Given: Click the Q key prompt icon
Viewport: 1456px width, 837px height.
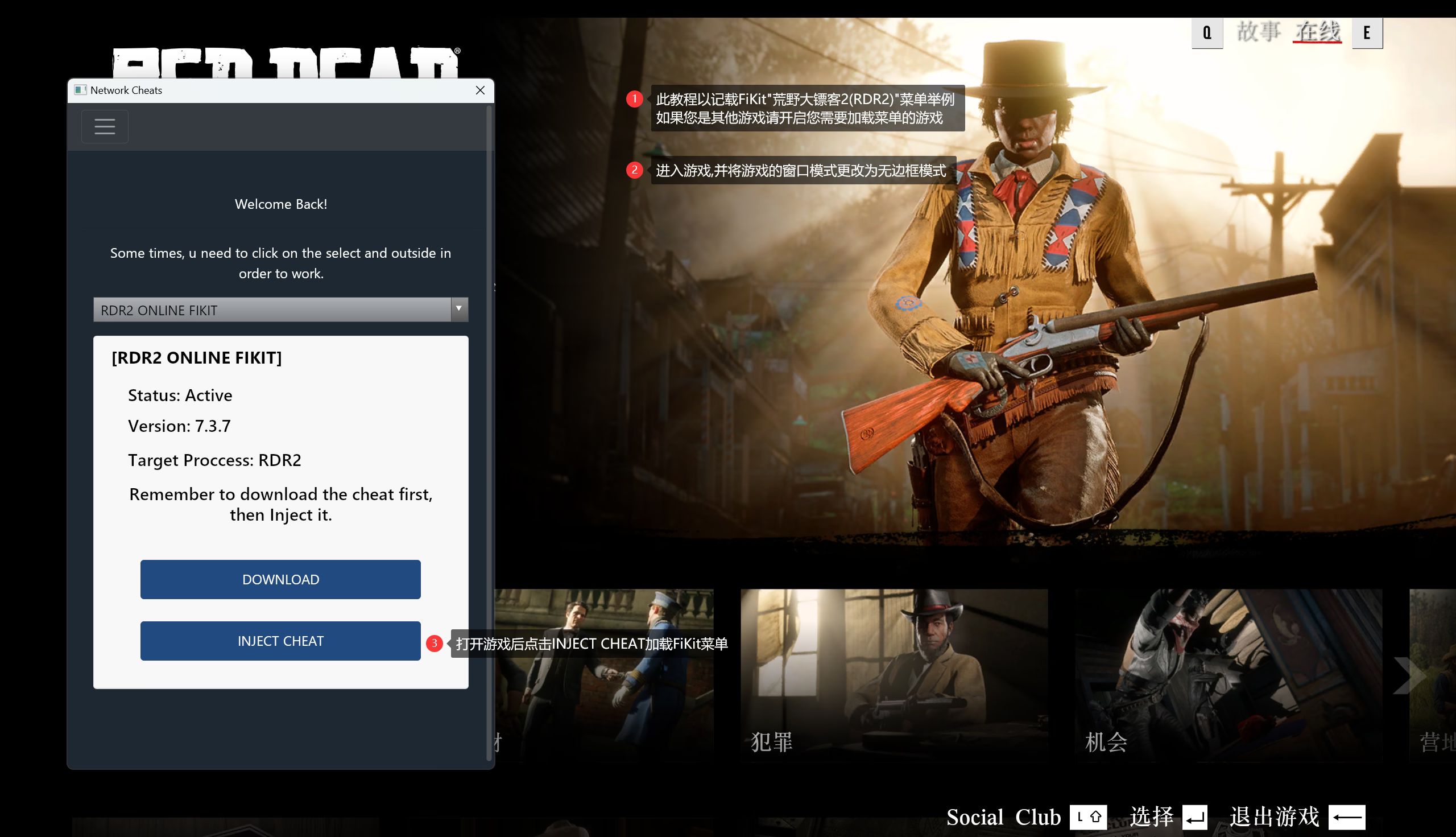Looking at the screenshot, I should point(1207,33).
